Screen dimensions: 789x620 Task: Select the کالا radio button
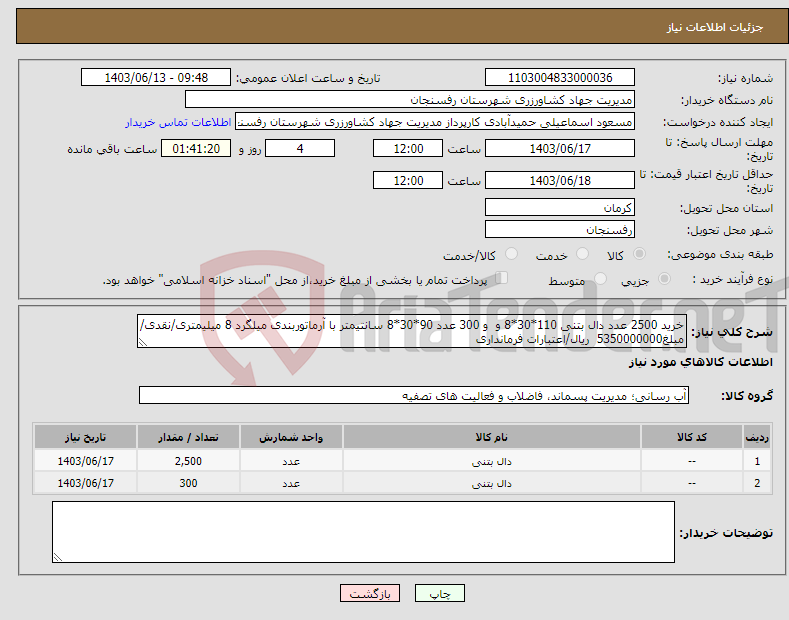click(639, 254)
